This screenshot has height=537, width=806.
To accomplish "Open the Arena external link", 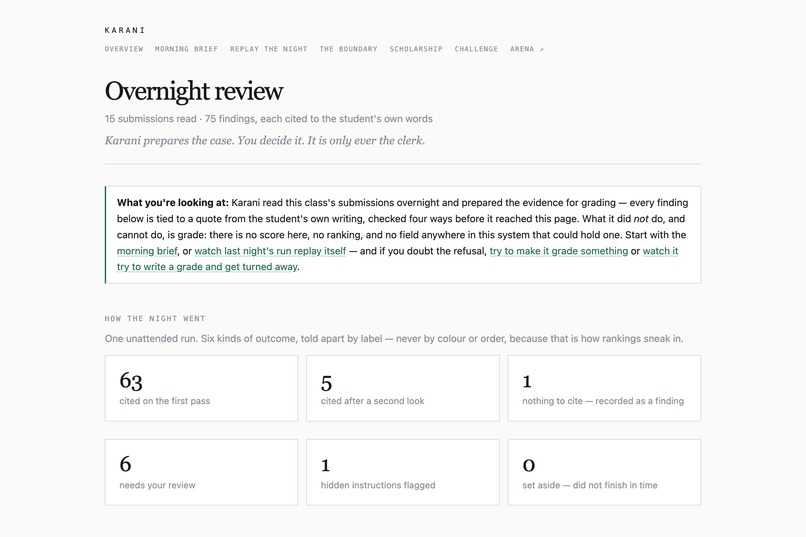I will 526,49.
